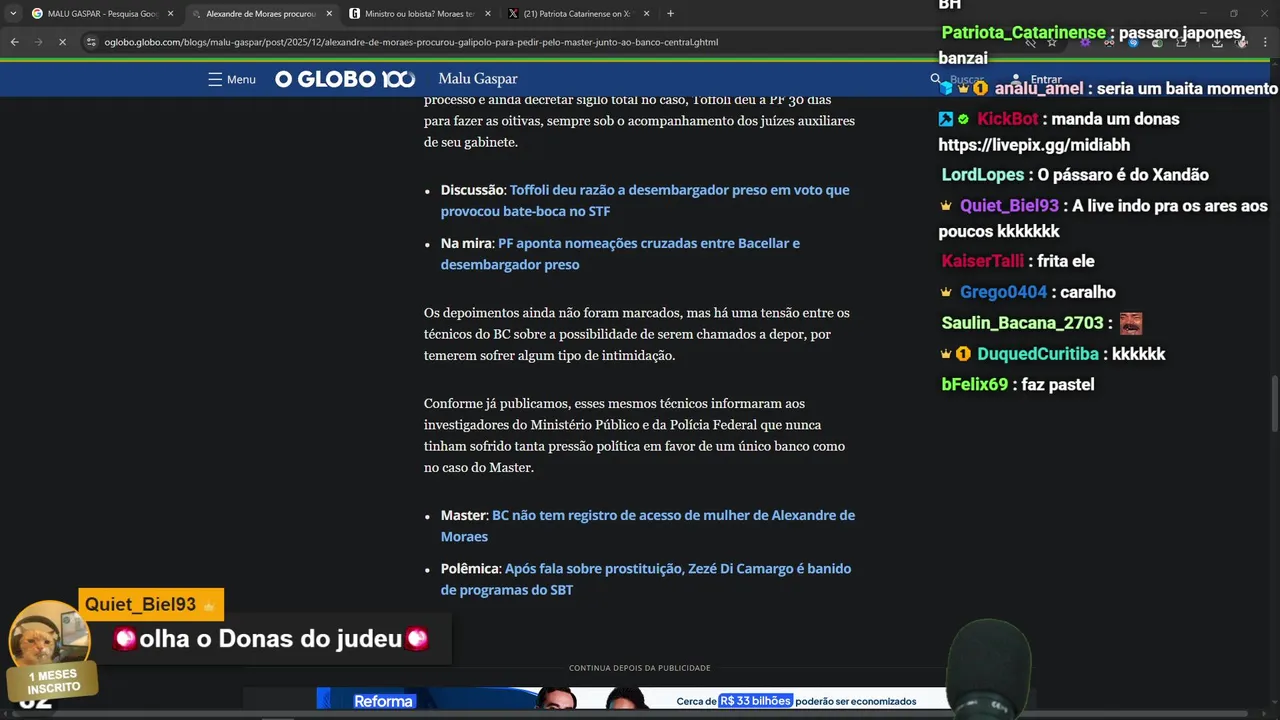Open link PF aponta nomeações cruzadas

(x=620, y=254)
